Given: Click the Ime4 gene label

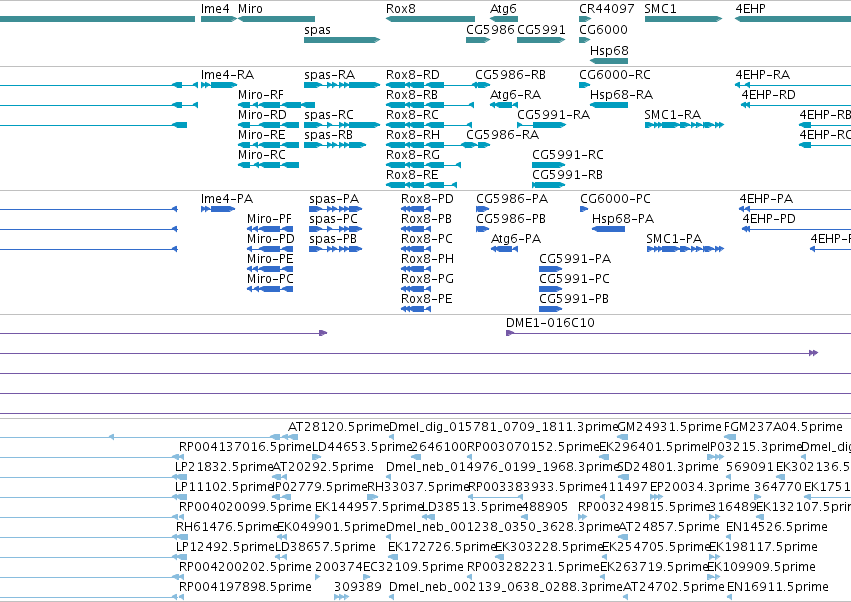Looking at the screenshot, I should tap(215, 9).
